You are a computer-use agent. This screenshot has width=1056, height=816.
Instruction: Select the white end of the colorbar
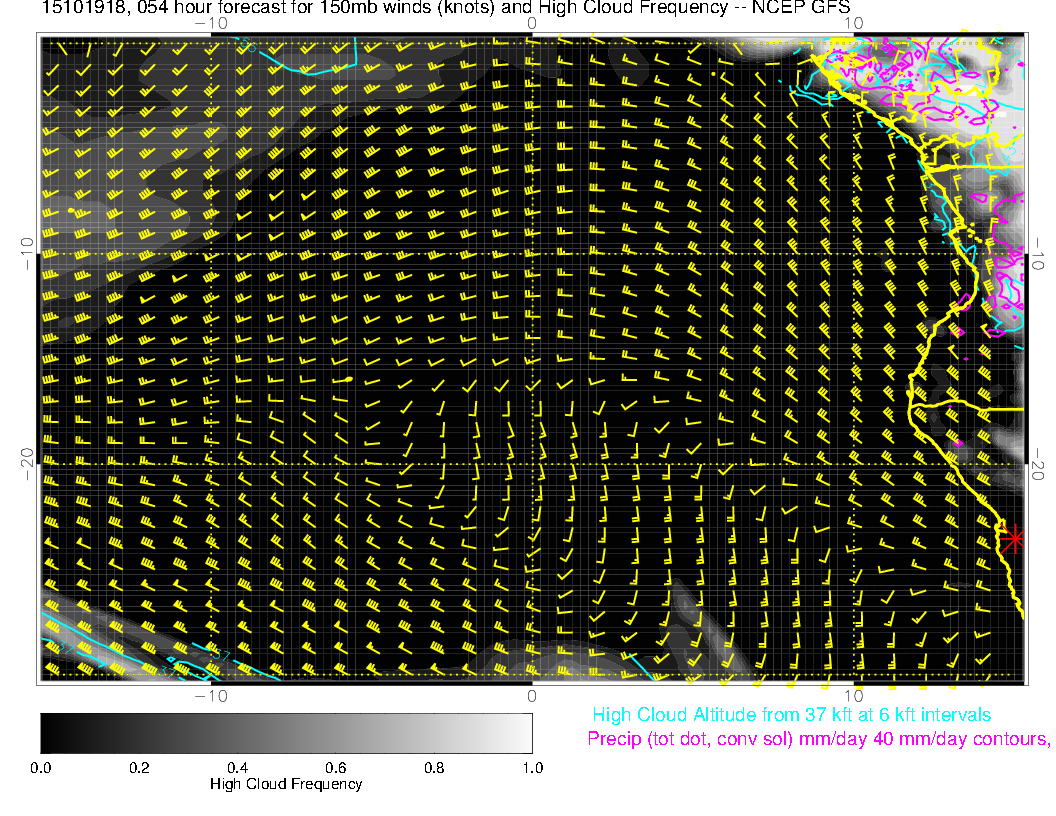click(524, 732)
